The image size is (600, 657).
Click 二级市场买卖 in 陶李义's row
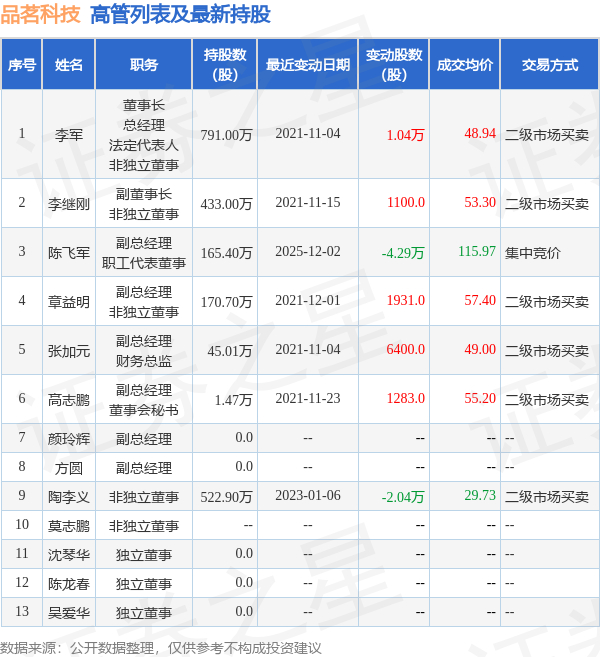[x=547, y=497]
